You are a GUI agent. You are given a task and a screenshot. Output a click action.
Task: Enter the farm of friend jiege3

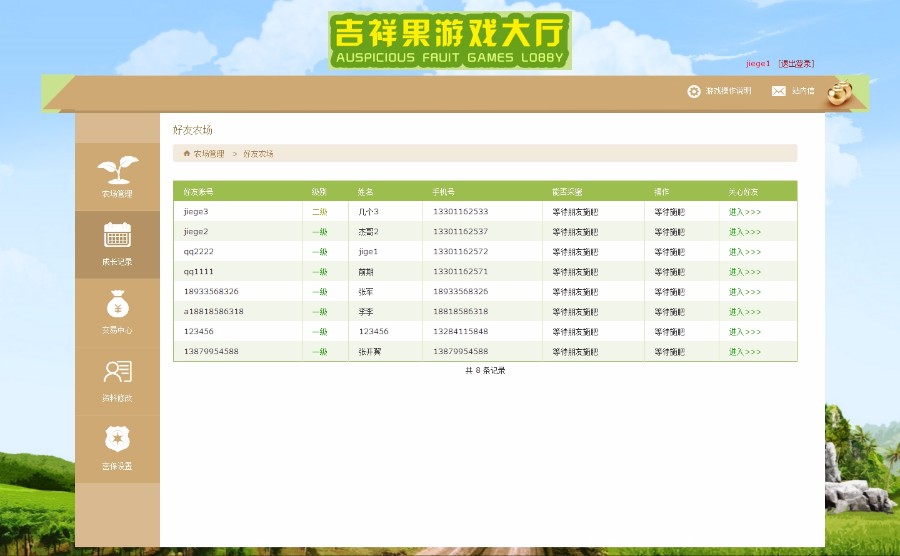[744, 212]
